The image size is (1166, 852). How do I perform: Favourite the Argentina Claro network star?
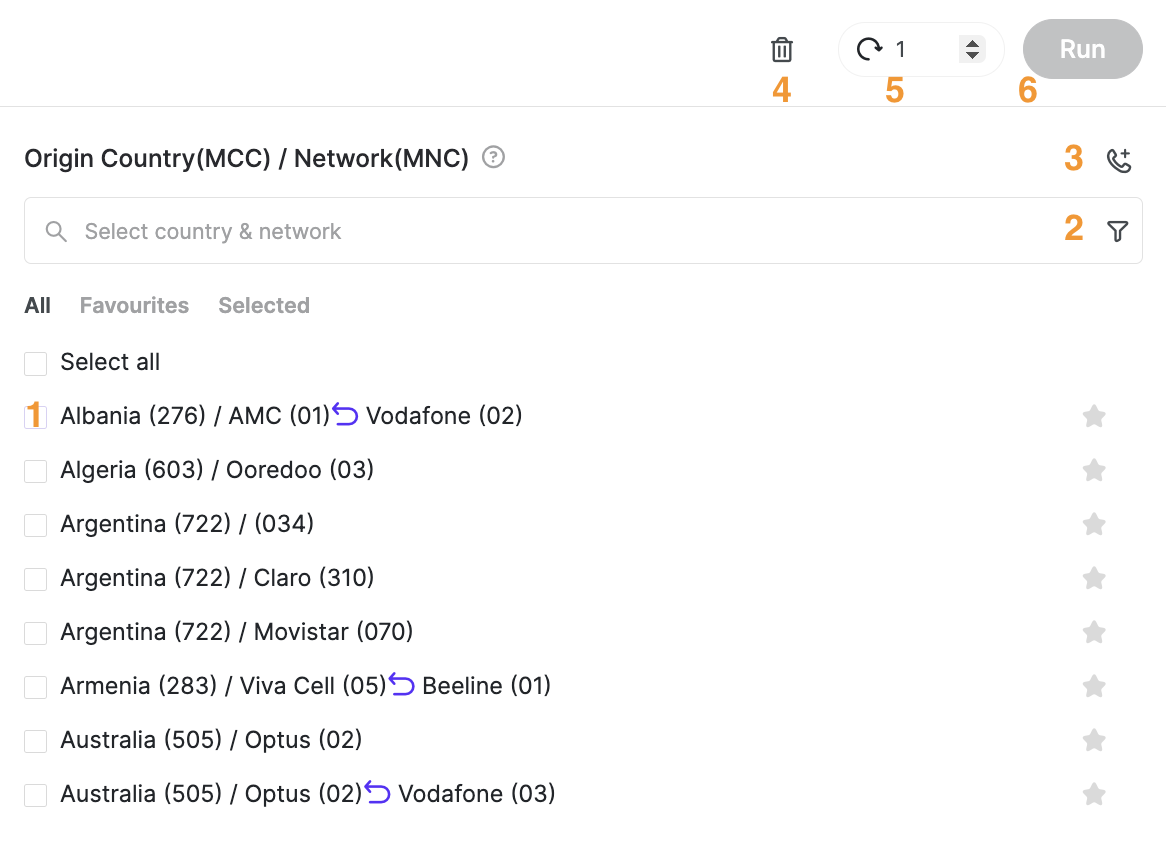click(x=1094, y=578)
